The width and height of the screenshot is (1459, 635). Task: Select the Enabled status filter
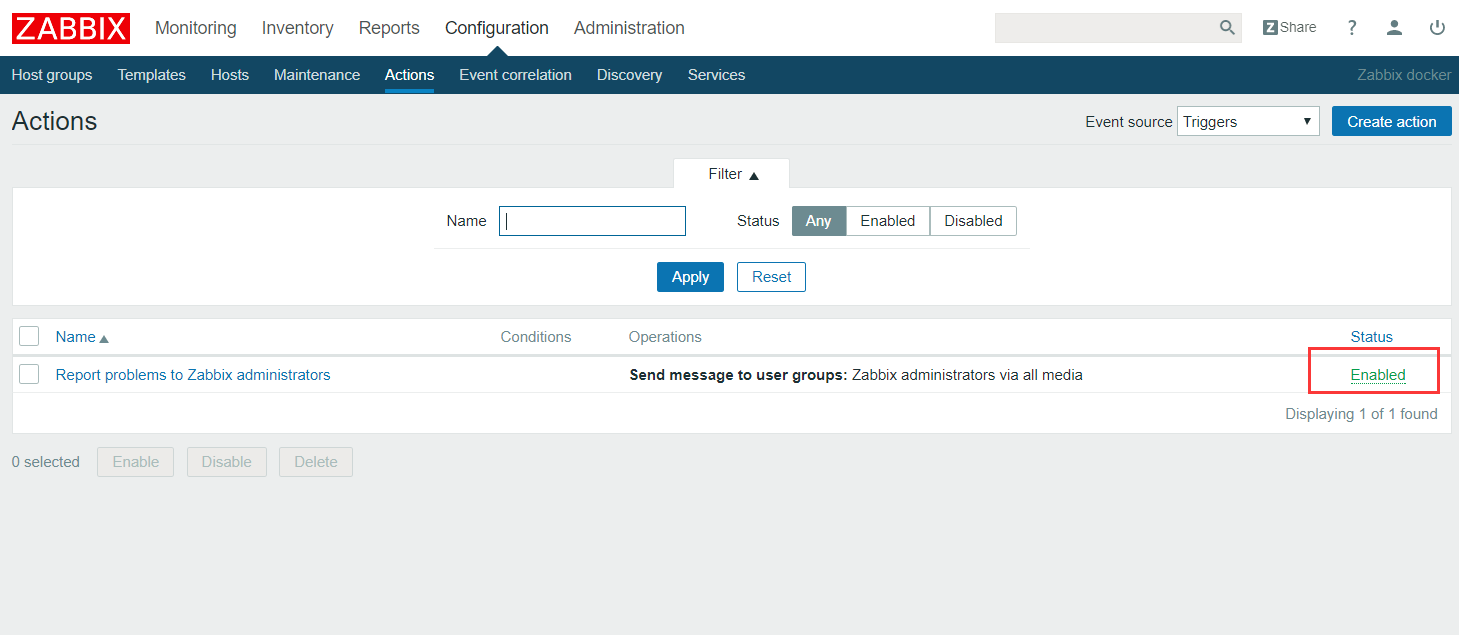[x=888, y=221]
